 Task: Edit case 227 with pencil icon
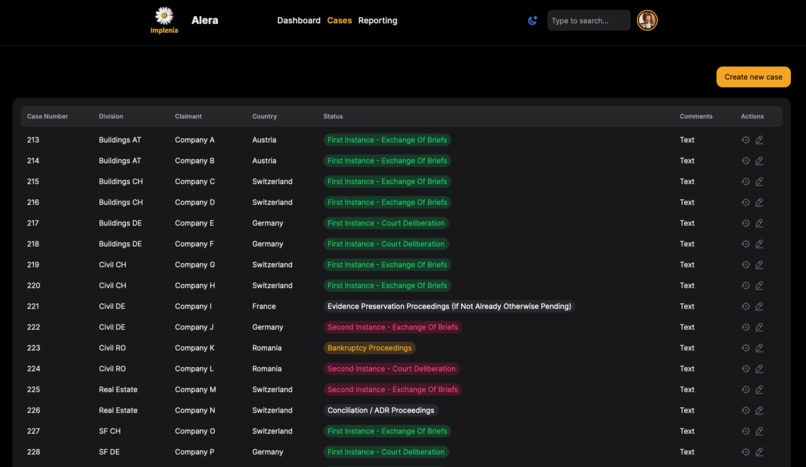(759, 431)
